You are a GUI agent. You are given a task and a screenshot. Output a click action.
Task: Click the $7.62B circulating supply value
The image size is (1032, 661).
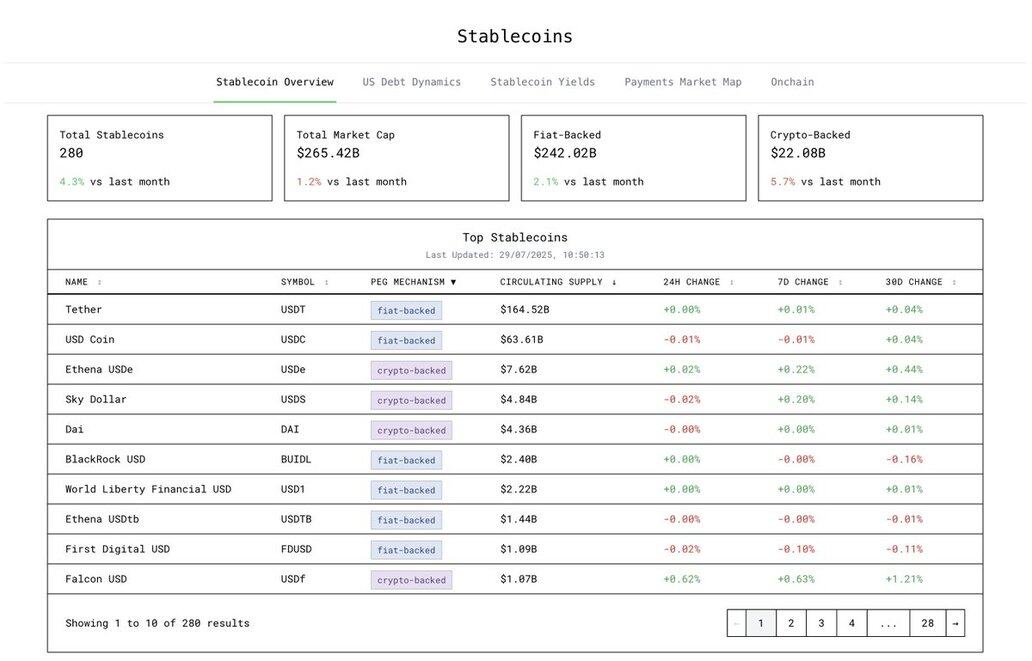pyautogui.click(x=519, y=369)
